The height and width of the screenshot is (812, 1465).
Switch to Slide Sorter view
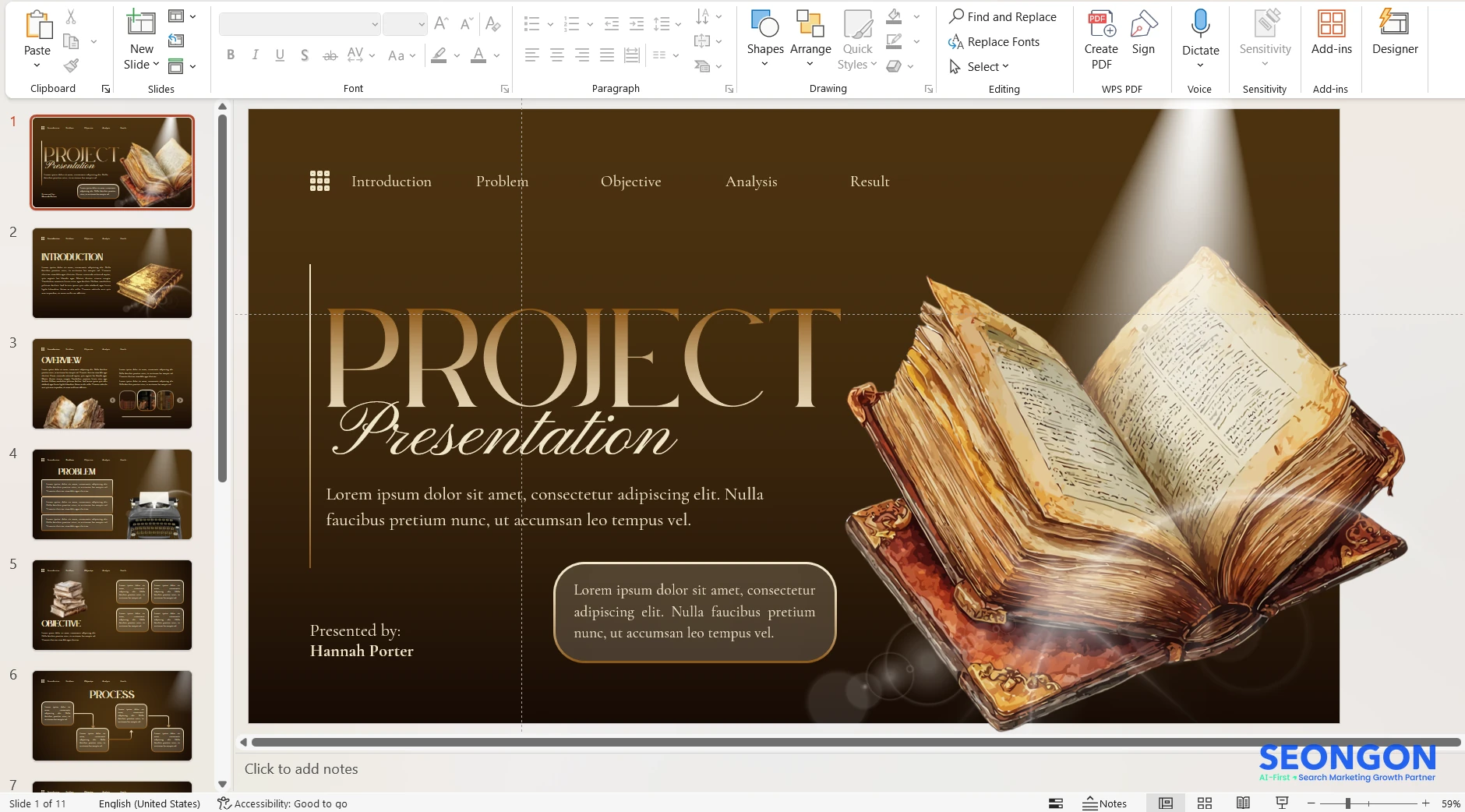1204,803
